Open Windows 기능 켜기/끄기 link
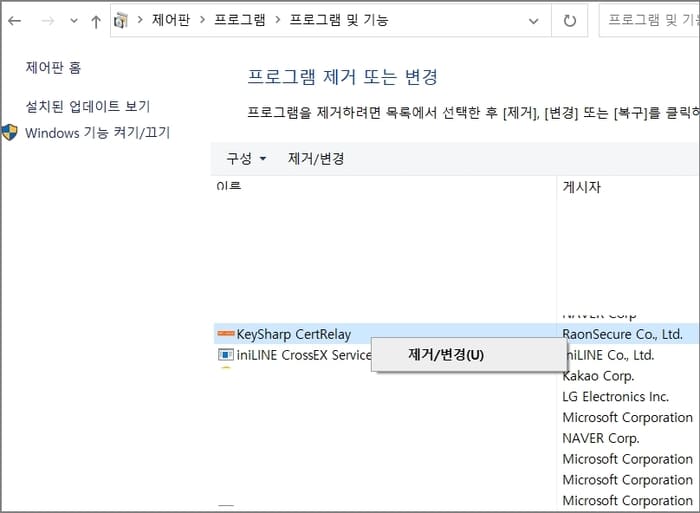The height and width of the screenshot is (513, 700). 97,133
